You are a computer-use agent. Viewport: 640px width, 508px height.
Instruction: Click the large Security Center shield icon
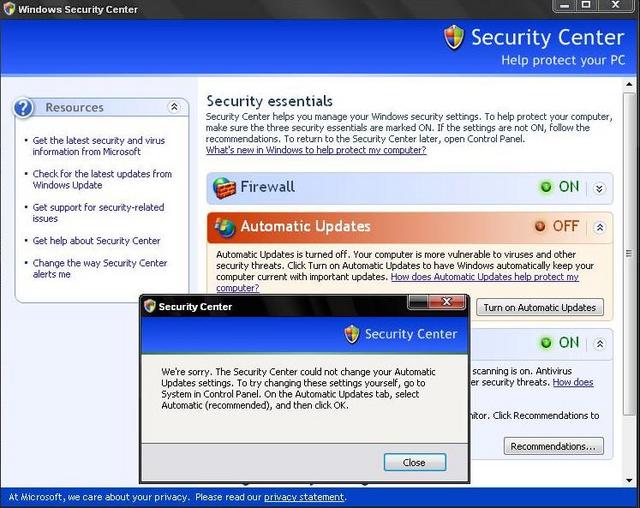click(454, 38)
